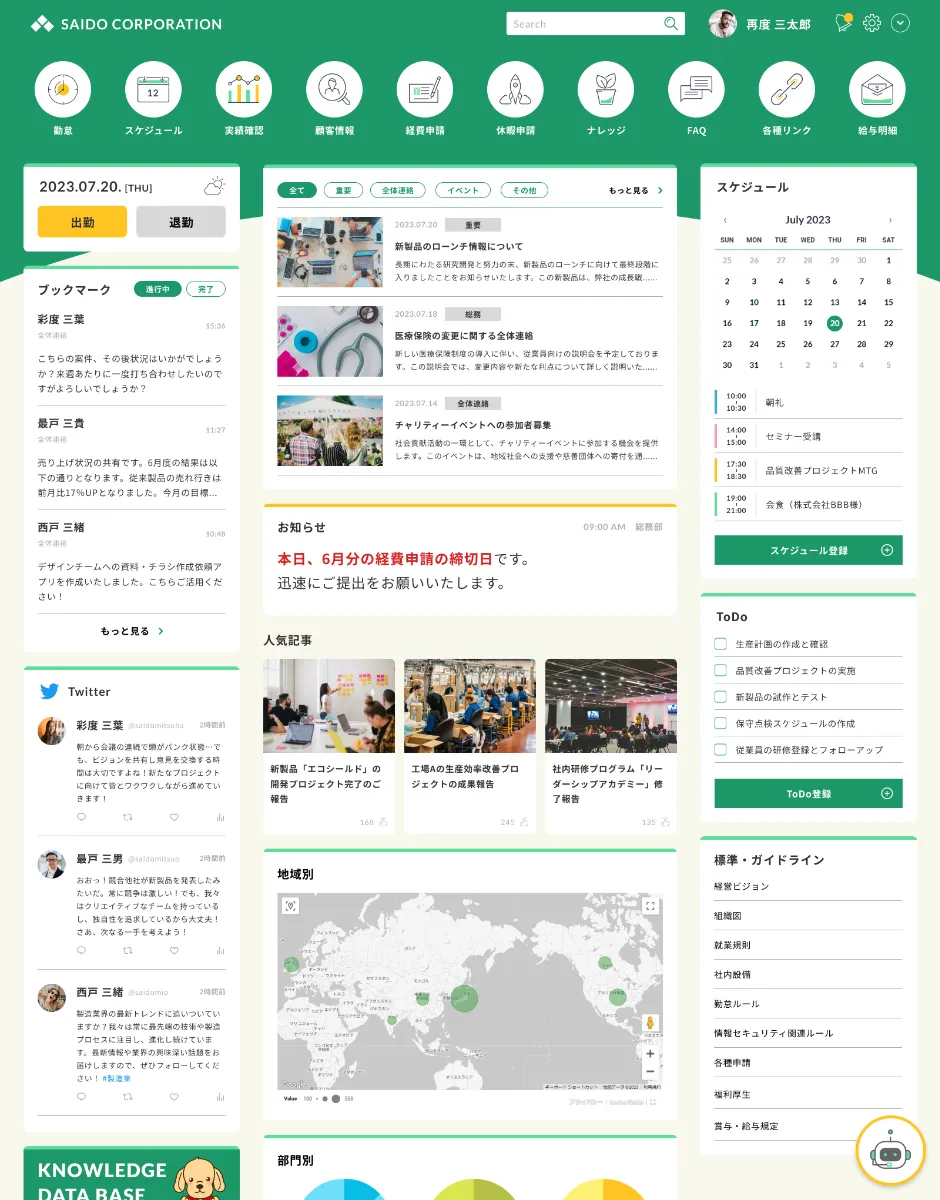940x1200 pixels.
Task: Open the 各種リンク chain link icon
Action: click(787, 89)
